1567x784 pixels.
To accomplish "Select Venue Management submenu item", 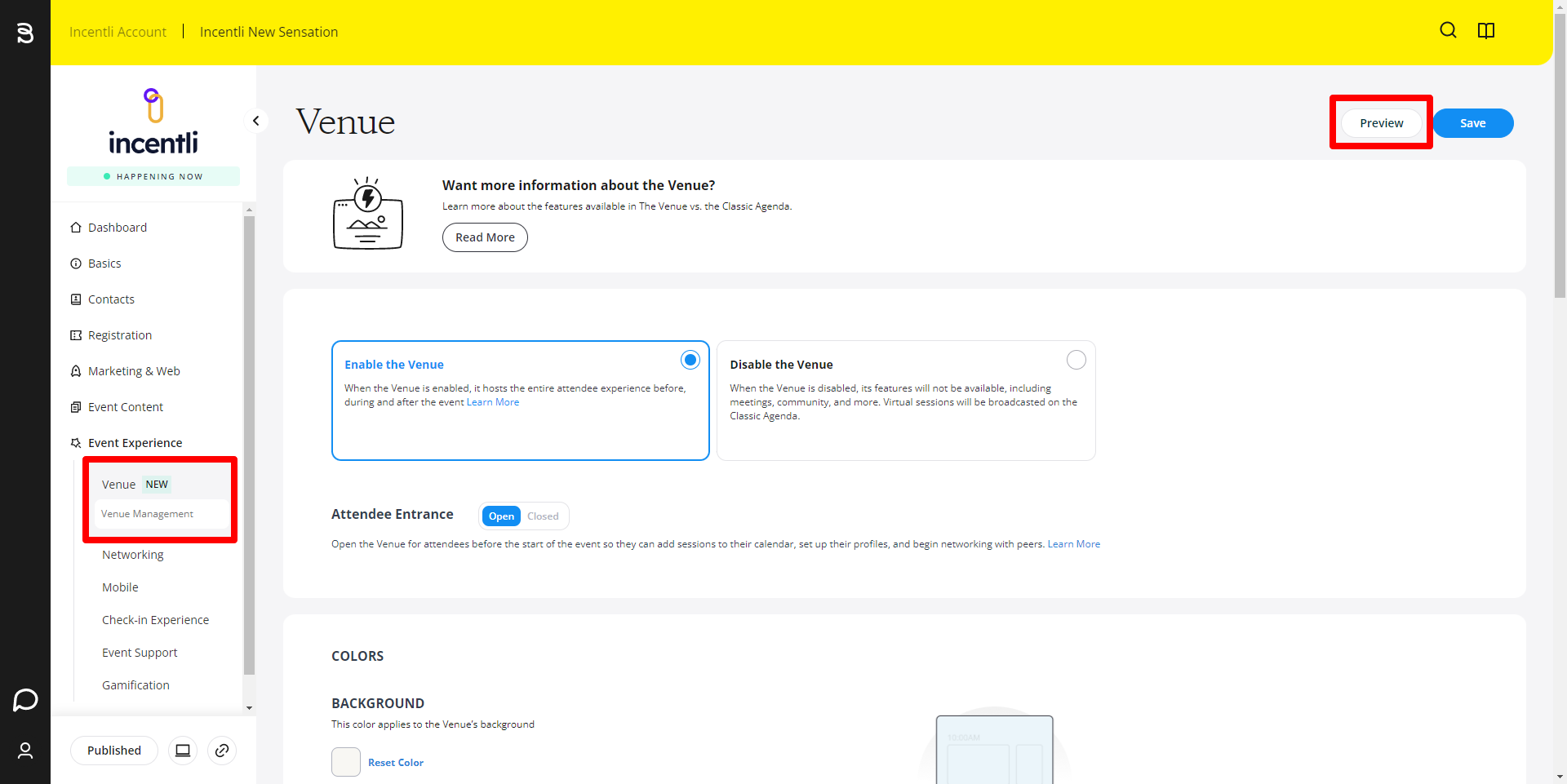I will coord(162,514).
